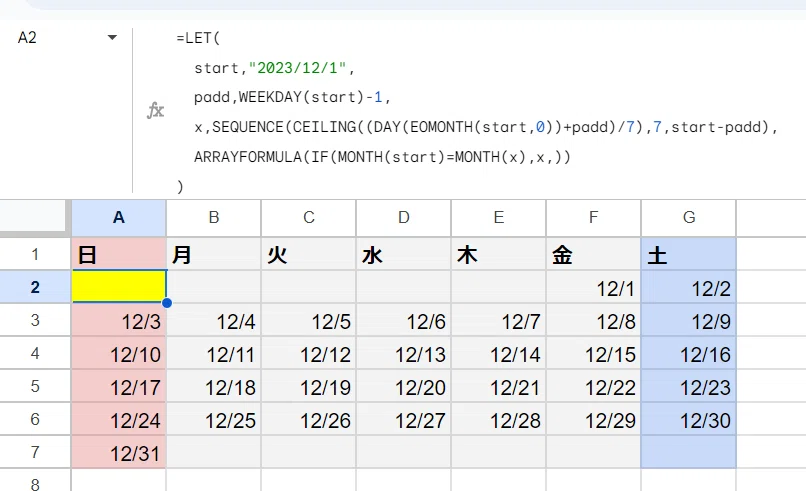This screenshot has height=491, width=806.
Task: Click the cell showing 12/13
Action: (404, 353)
